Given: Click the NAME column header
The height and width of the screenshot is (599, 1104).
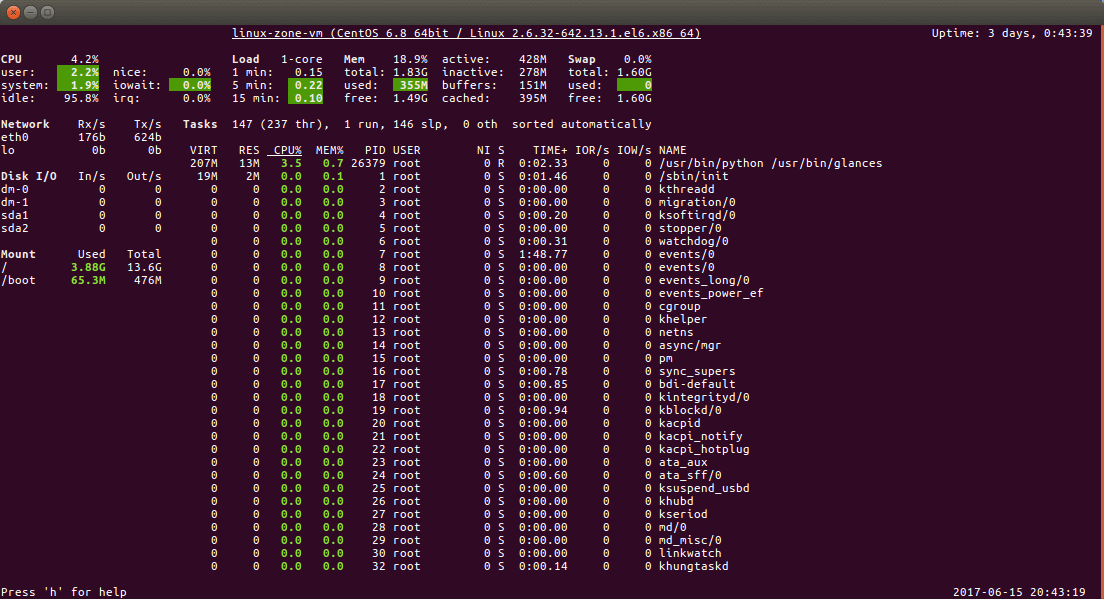Looking at the screenshot, I should click(672, 150).
